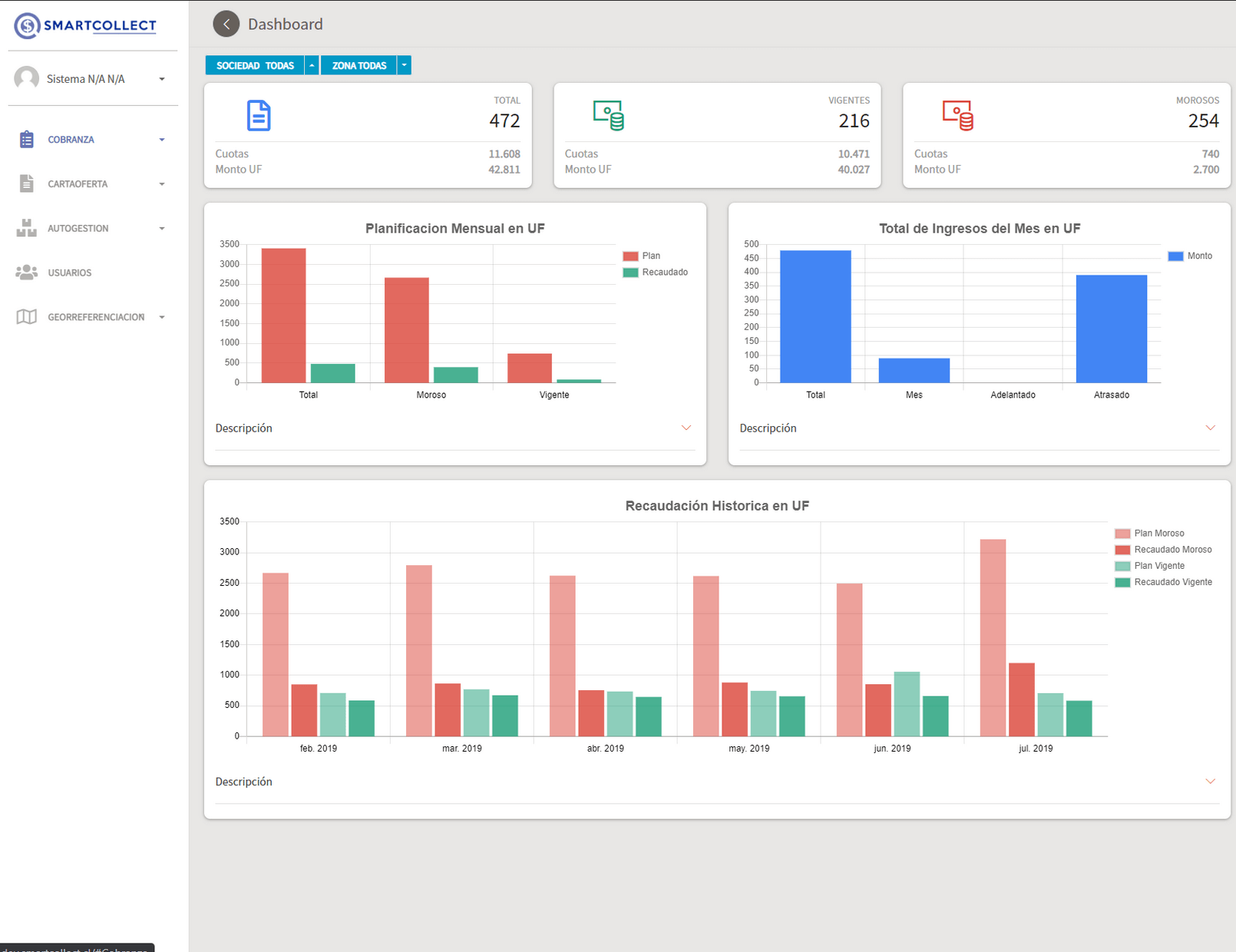Click the Moroso Plan bar in monthly chart
Image resolution: width=1236 pixels, height=952 pixels.
pyautogui.click(x=407, y=330)
